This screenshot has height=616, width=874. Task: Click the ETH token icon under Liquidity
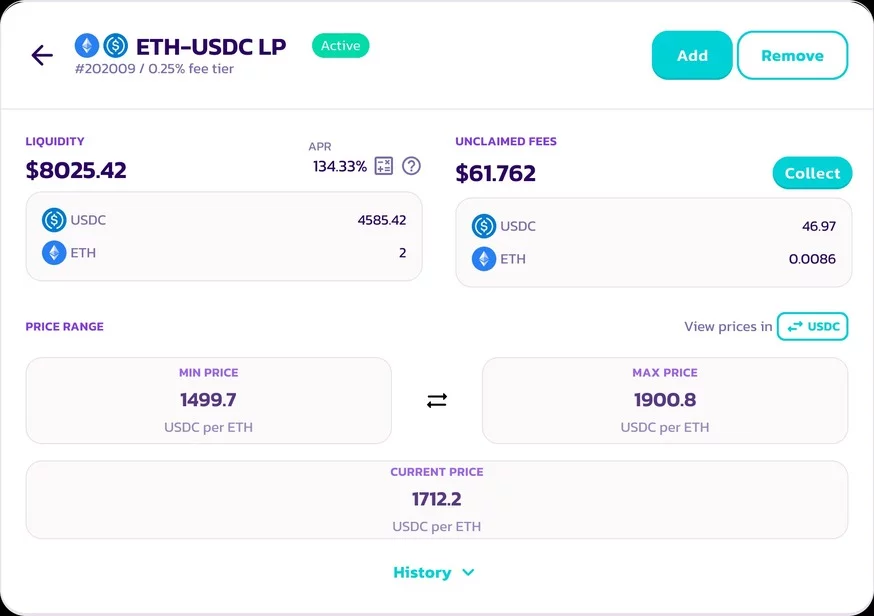(54, 253)
